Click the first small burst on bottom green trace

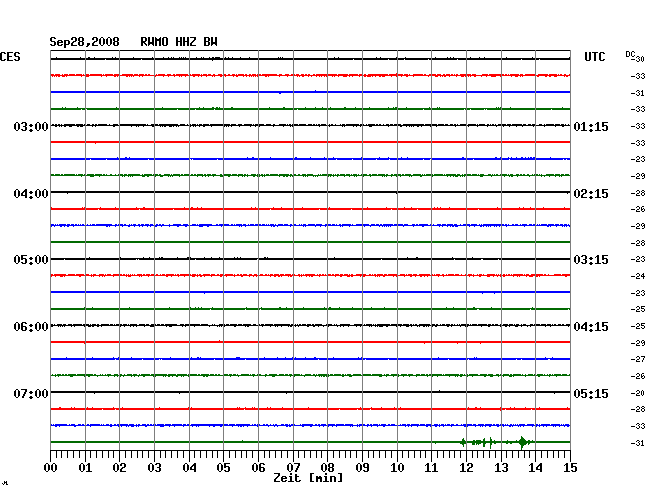point(463,442)
